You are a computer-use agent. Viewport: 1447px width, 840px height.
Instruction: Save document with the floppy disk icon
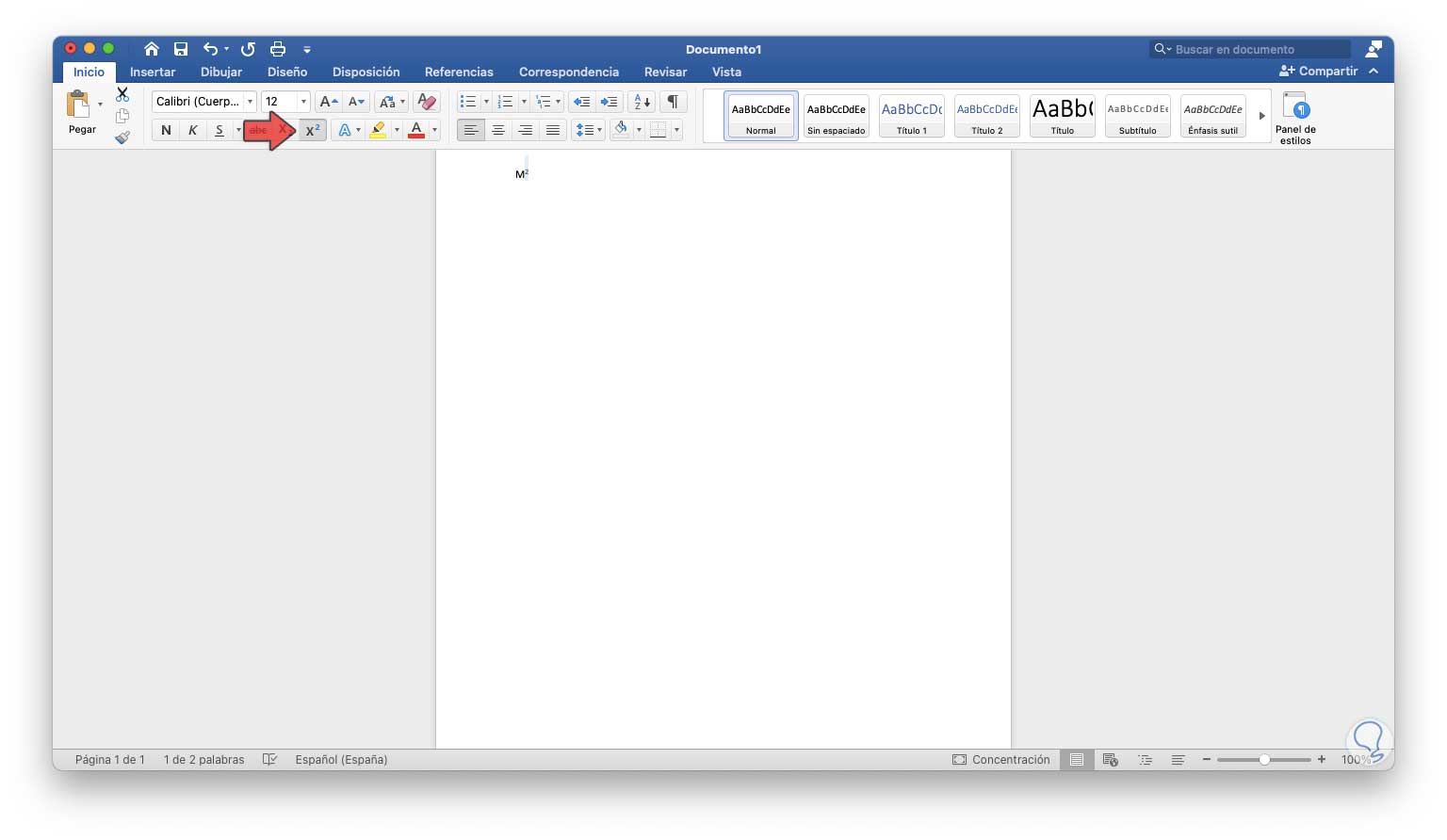pyautogui.click(x=181, y=49)
